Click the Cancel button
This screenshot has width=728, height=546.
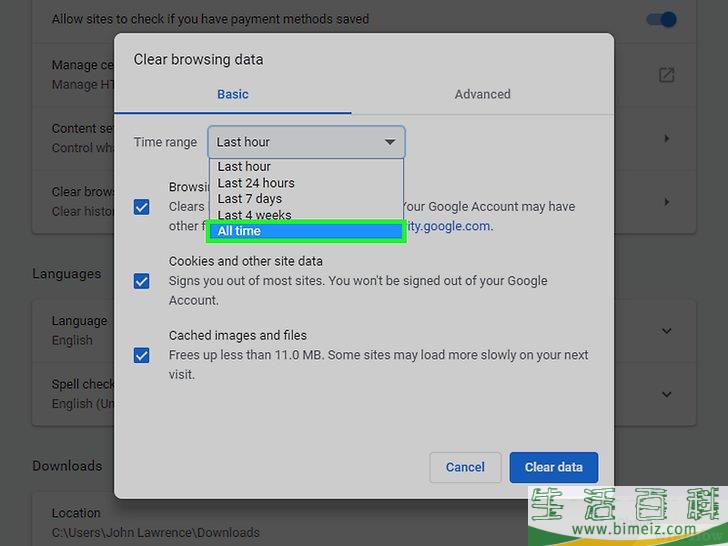pos(465,467)
